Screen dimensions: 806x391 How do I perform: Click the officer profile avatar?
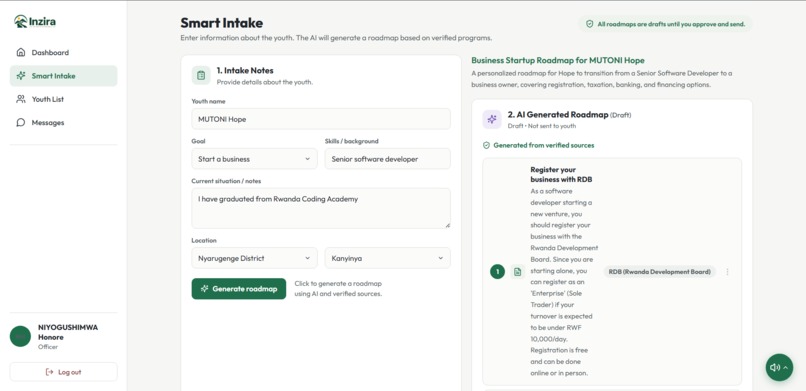click(x=21, y=337)
